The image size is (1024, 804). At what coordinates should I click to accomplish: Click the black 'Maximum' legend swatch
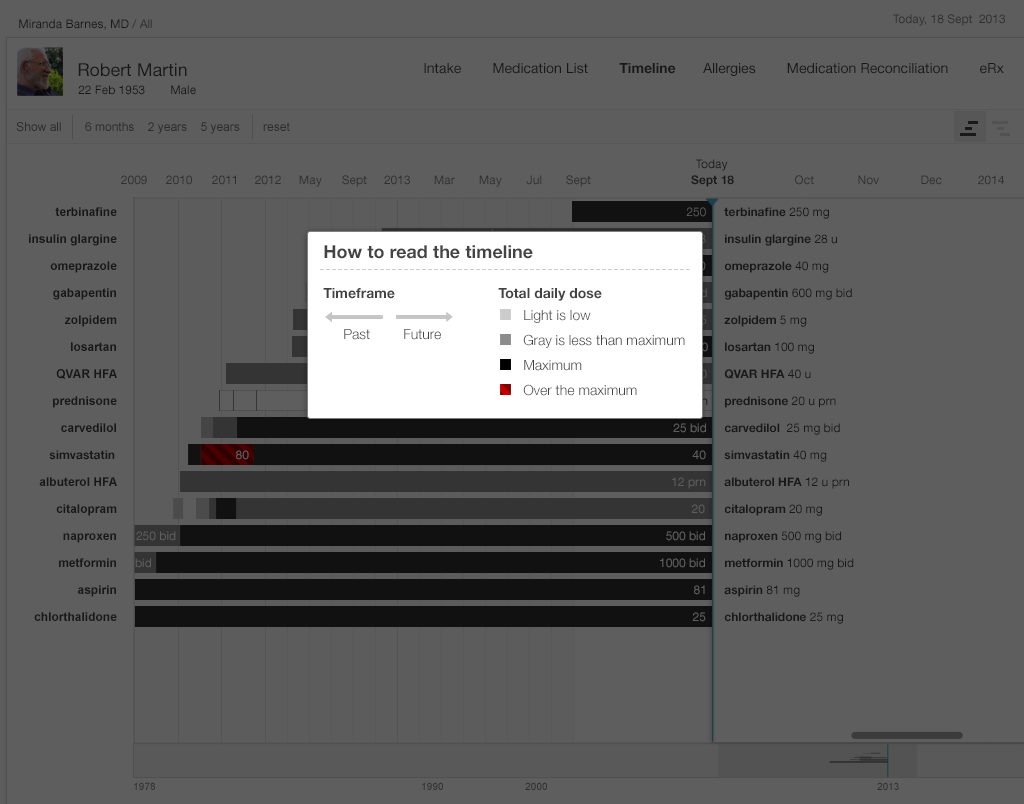(x=505, y=365)
